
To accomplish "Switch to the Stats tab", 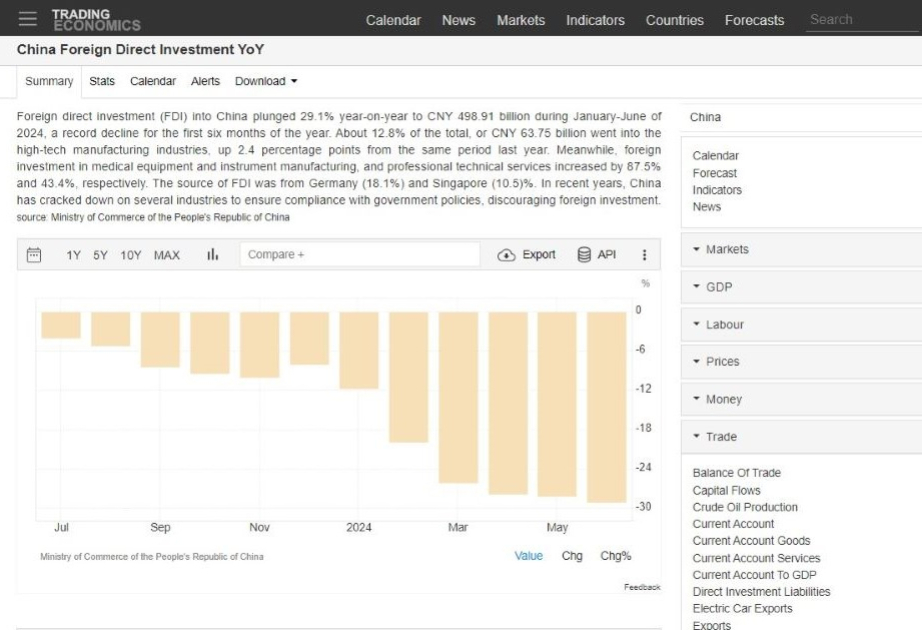I will click(x=102, y=81).
